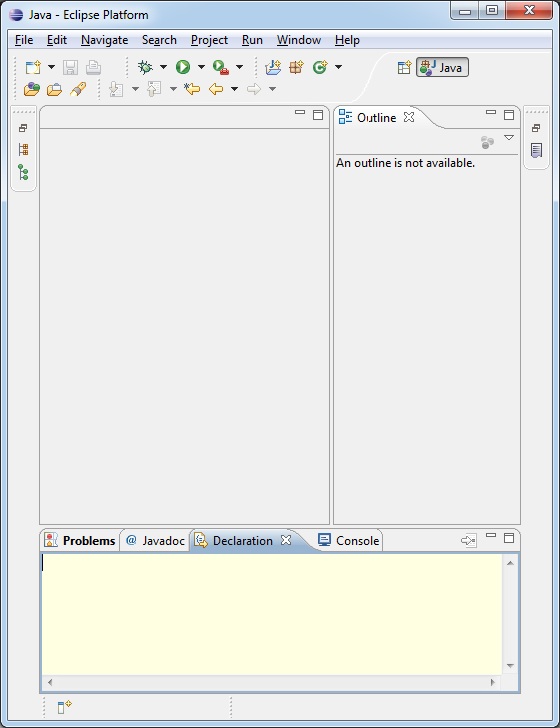
Task: Open the Back history dropdown arrow
Action: point(234,89)
